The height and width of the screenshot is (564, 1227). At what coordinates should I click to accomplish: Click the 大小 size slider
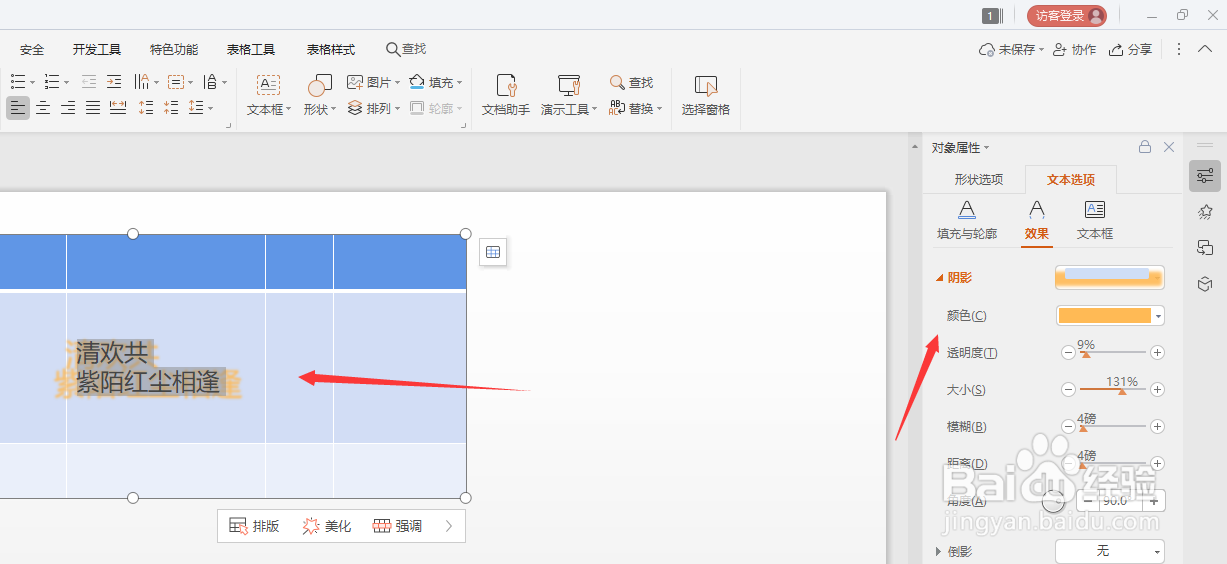point(1112,389)
